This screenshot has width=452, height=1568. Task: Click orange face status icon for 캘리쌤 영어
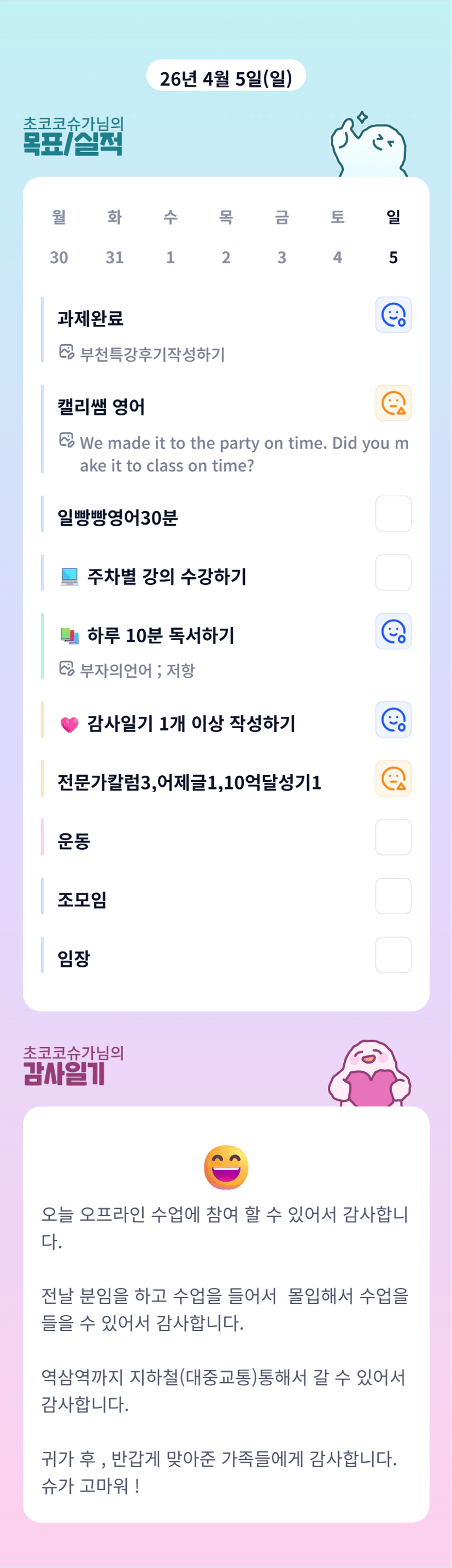tap(393, 403)
